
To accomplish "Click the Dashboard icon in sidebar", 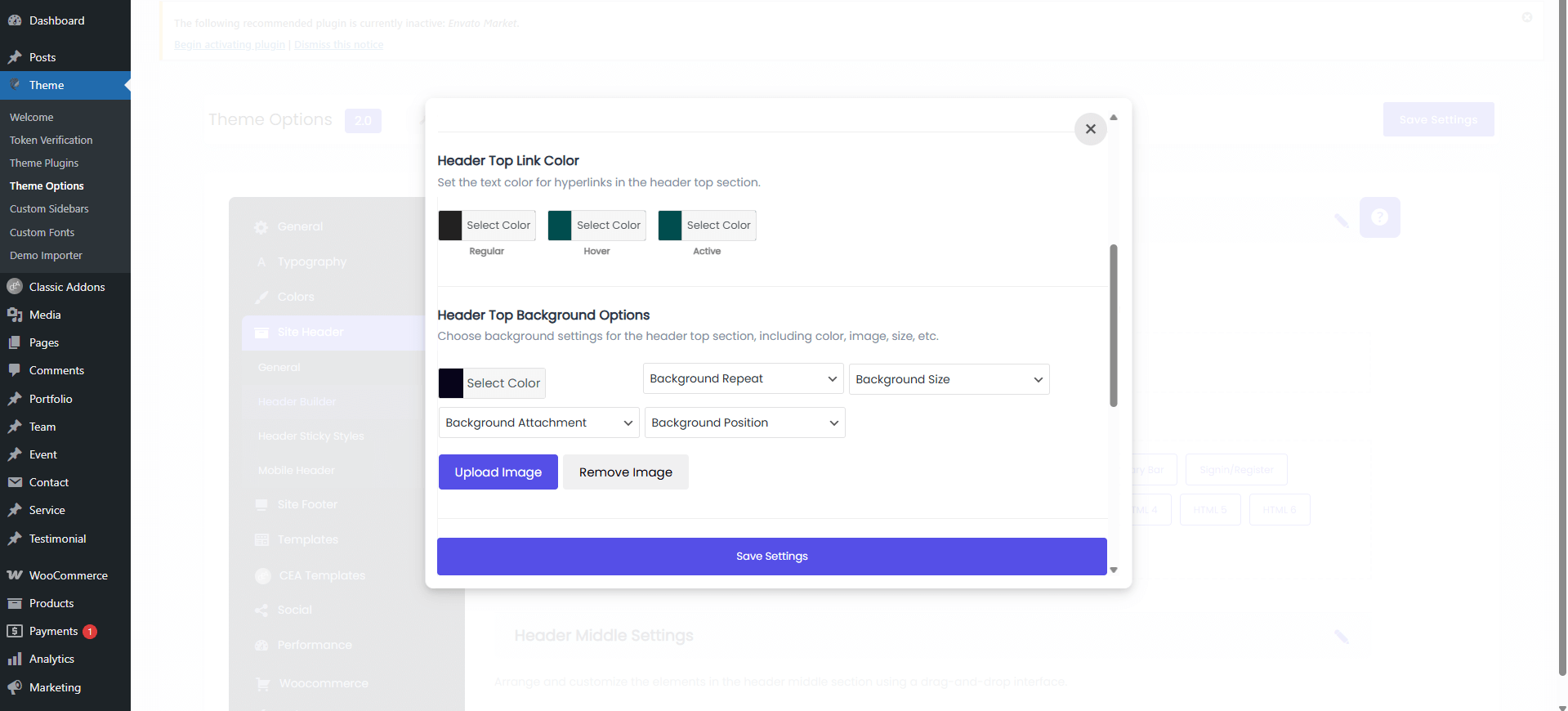I will coord(15,20).
